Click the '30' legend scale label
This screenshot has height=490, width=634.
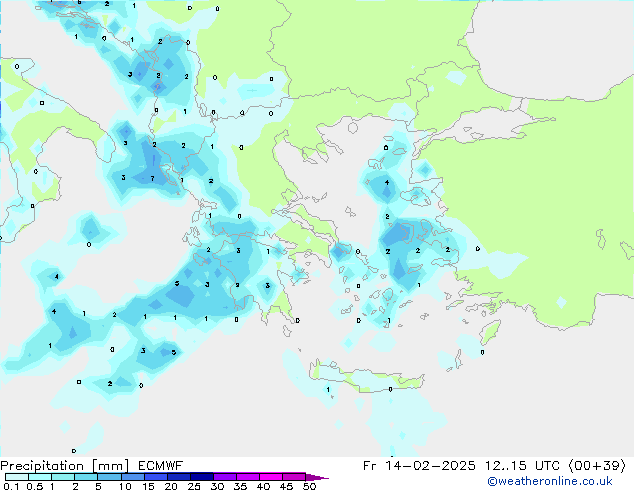coord(217,486)
